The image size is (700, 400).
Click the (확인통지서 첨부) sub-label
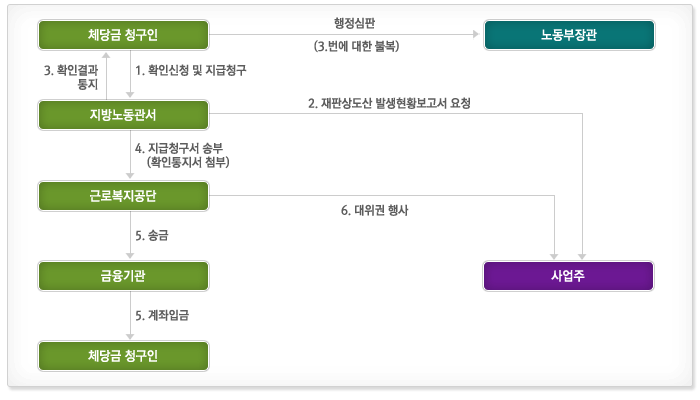[189, 161]
